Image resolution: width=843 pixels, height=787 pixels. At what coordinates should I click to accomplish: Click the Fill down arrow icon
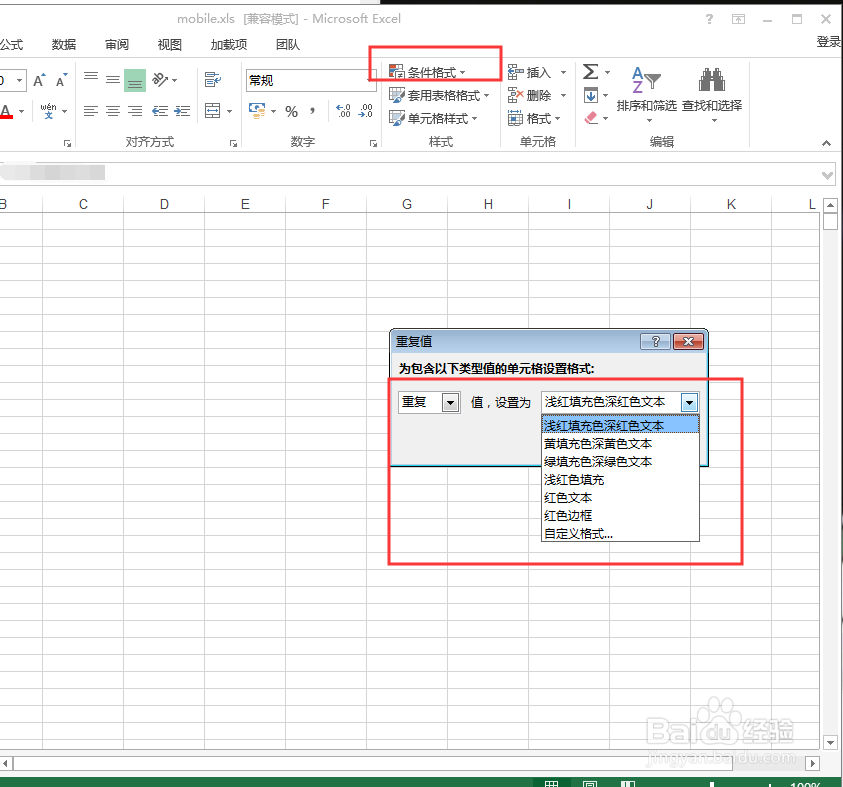[591, 96]
